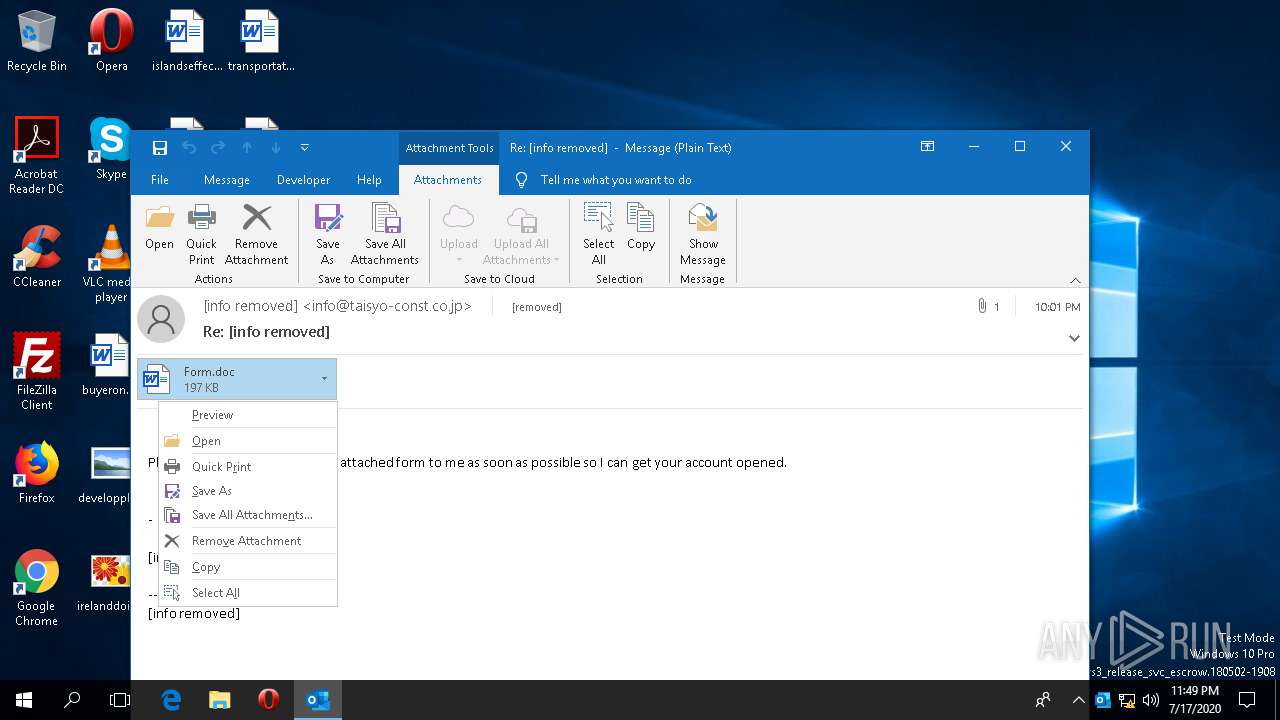Click Show Message ribbon button

(x=703, y=235)
